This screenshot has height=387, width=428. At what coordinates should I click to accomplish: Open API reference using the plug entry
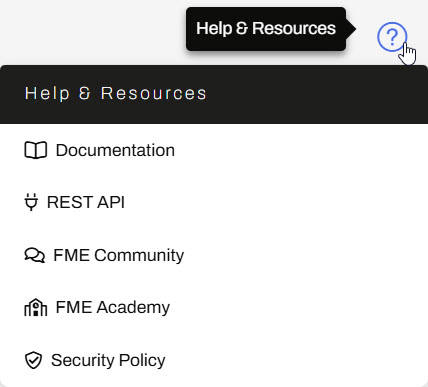pos(214,202)
